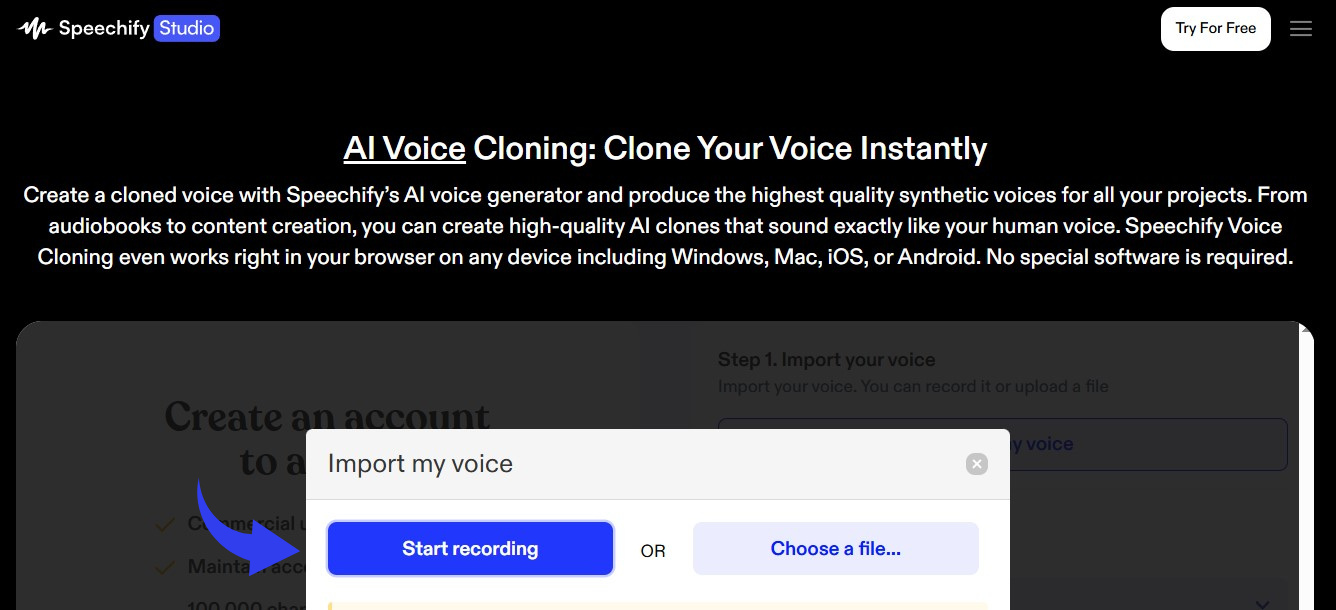Image resolution: width=1336 pixels, height=610 pixels.
Task: Click the Create an account heading
Action: point(327,417)
